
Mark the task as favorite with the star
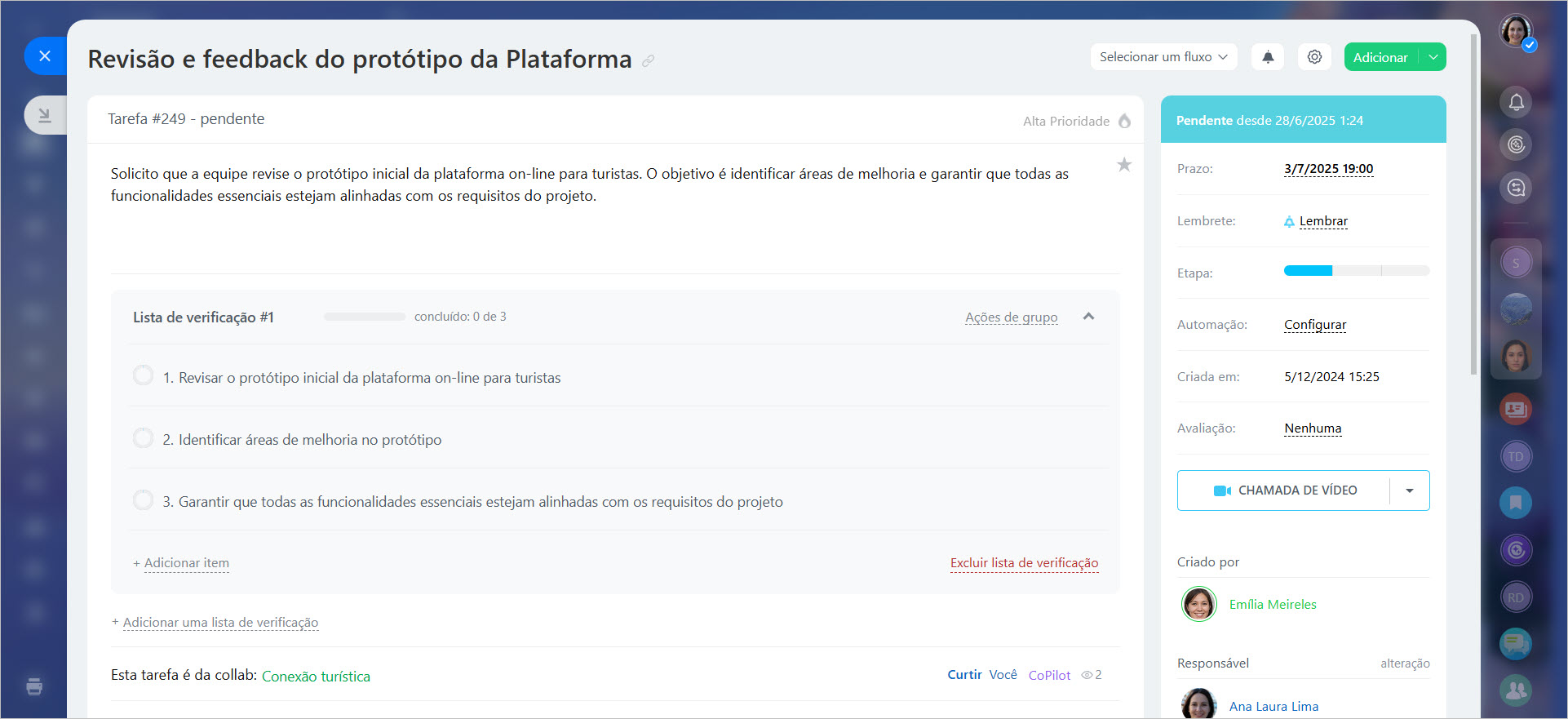pyautogui.click(x=1124, y=165)
